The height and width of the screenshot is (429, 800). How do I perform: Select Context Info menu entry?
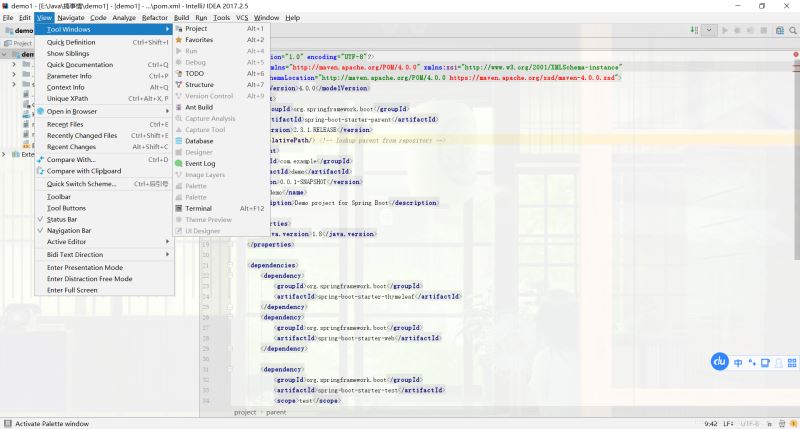[x=104, y=87]
